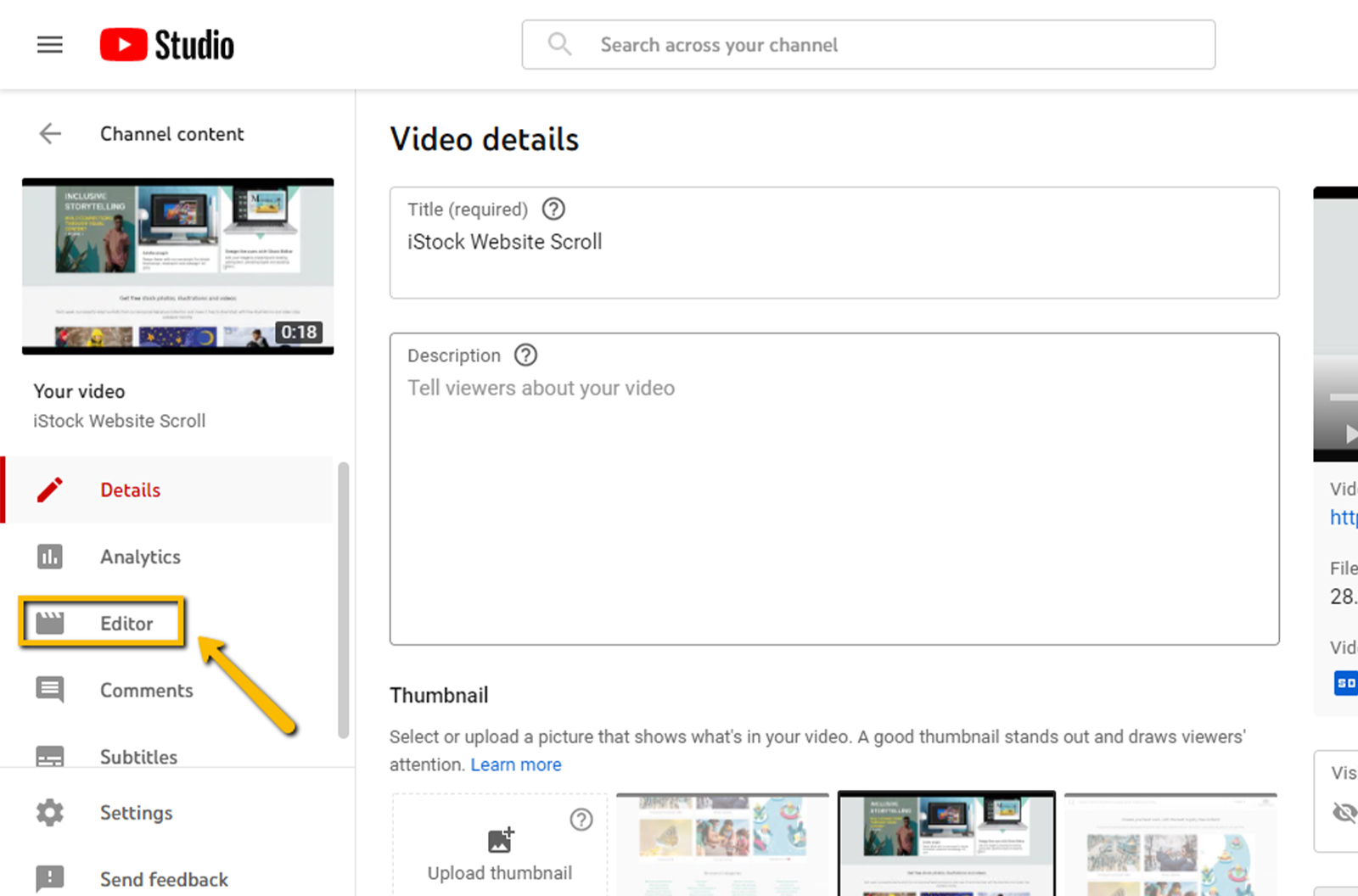The width and height of the screenshot is (1358, 896).
Task: Click the visibility hidden eye icon
Action: click(1345, 812)
